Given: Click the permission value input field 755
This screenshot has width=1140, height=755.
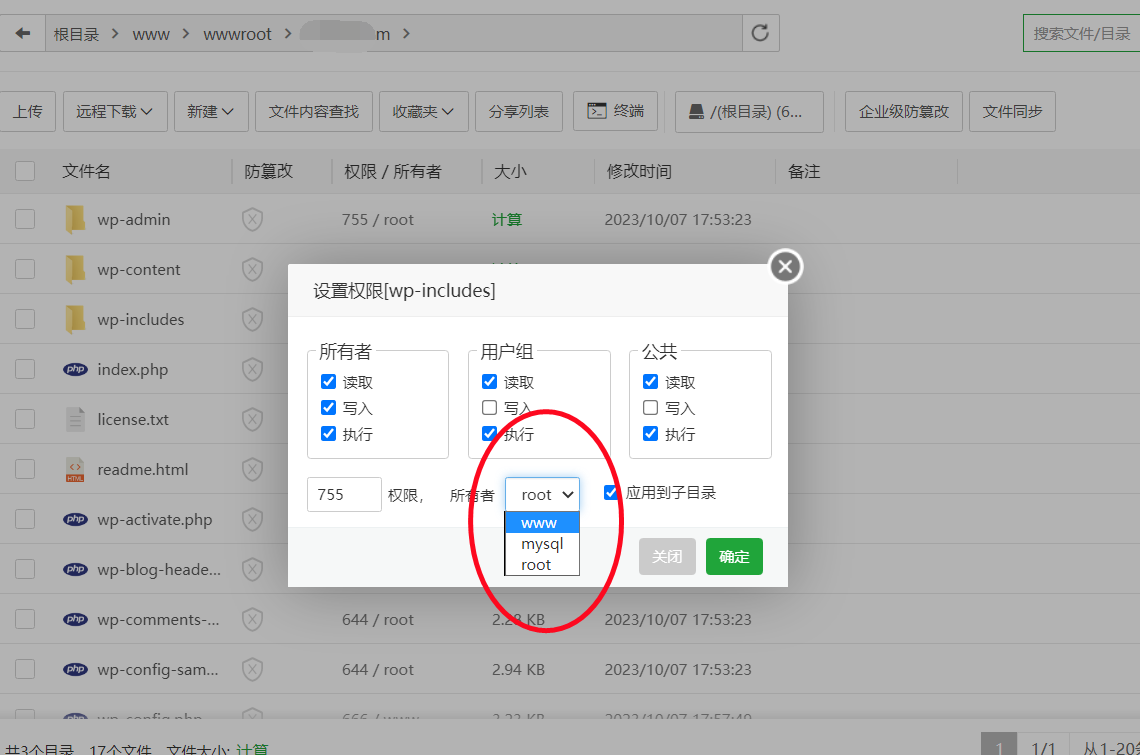Looking at the screenshot, I should click(x=344, y=495).
